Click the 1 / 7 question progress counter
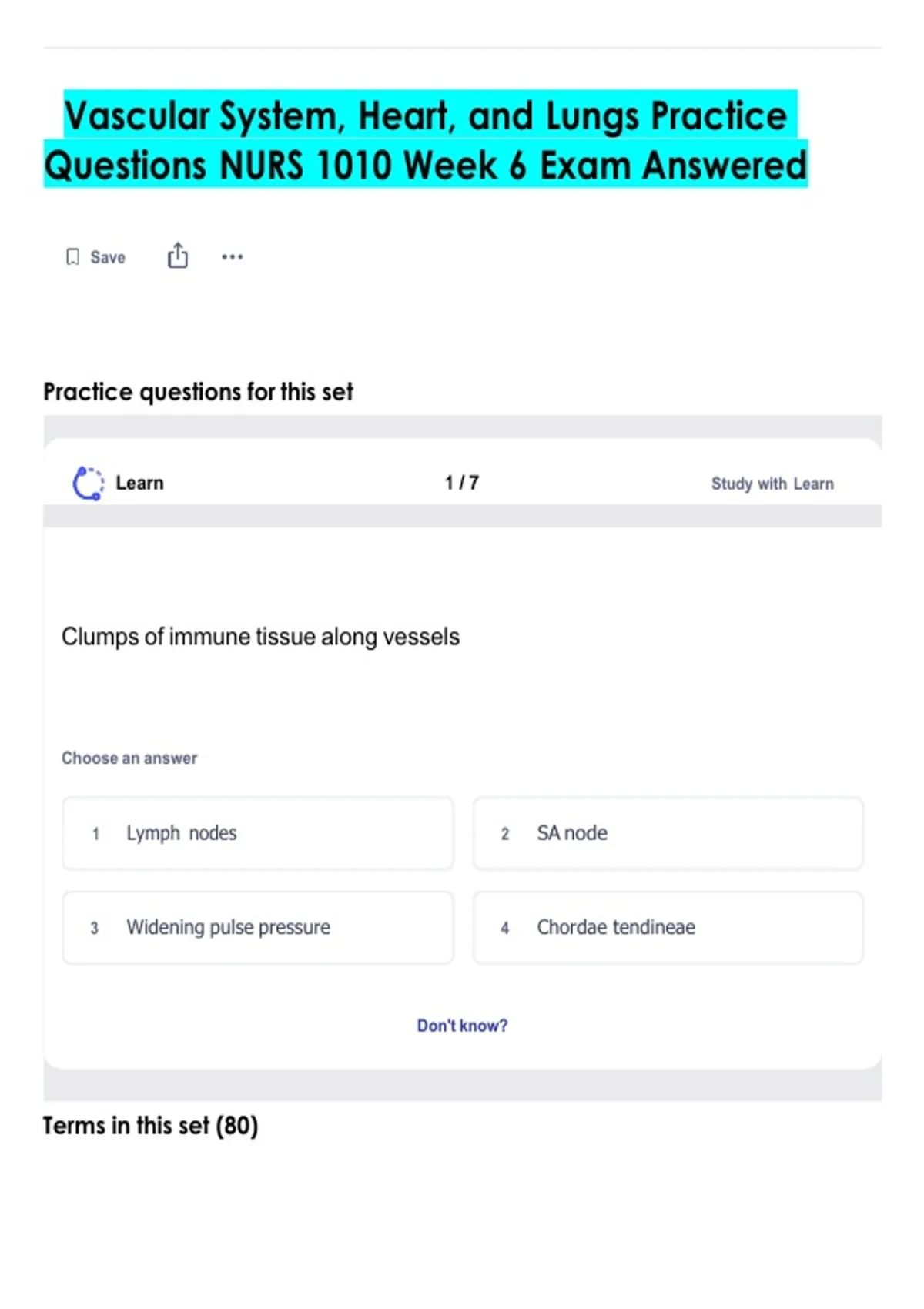This screenshot has height=1309, width=924. pyautogui.click(x=462, y=483)
